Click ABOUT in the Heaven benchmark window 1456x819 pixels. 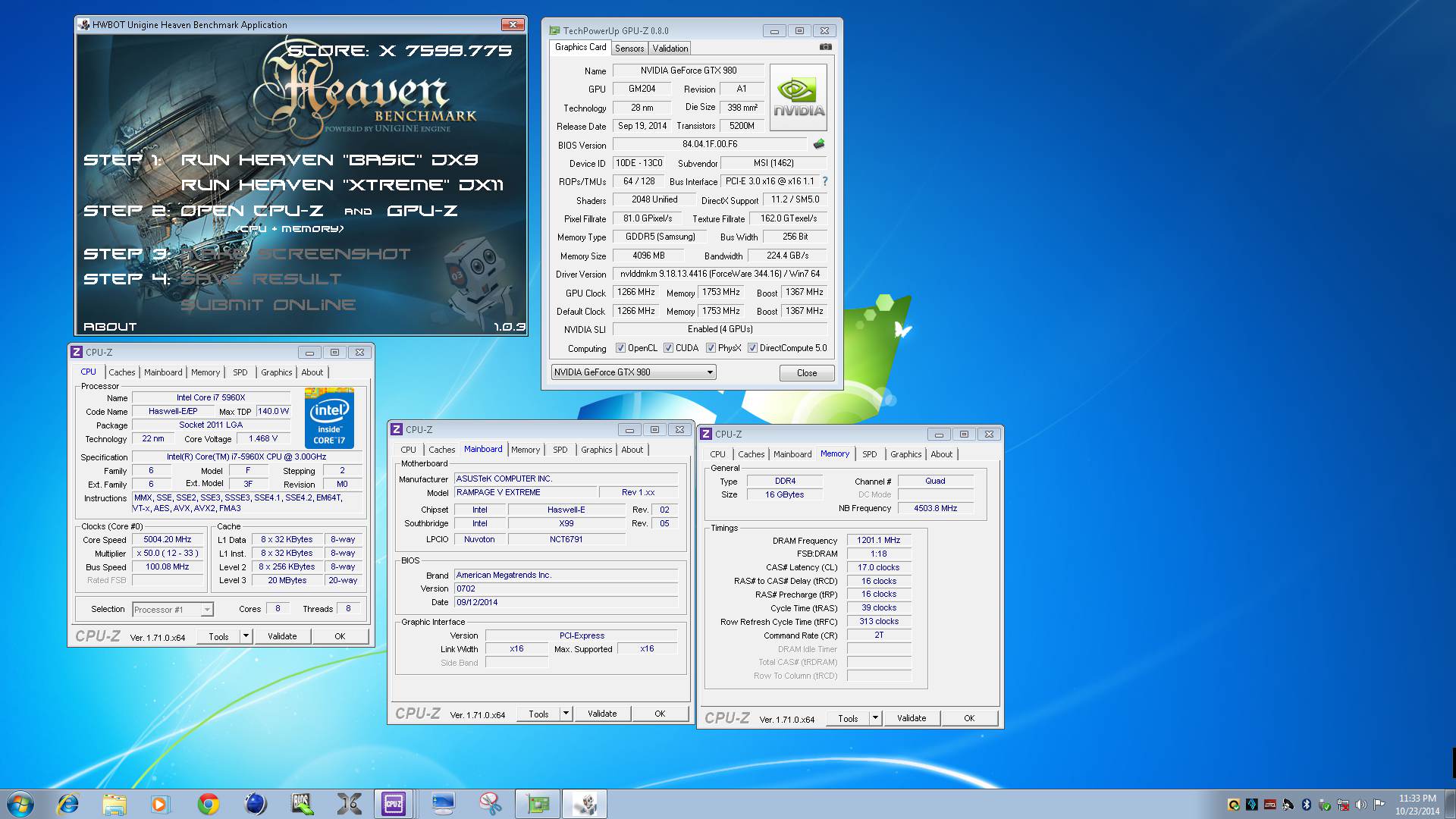coord(110,327)
